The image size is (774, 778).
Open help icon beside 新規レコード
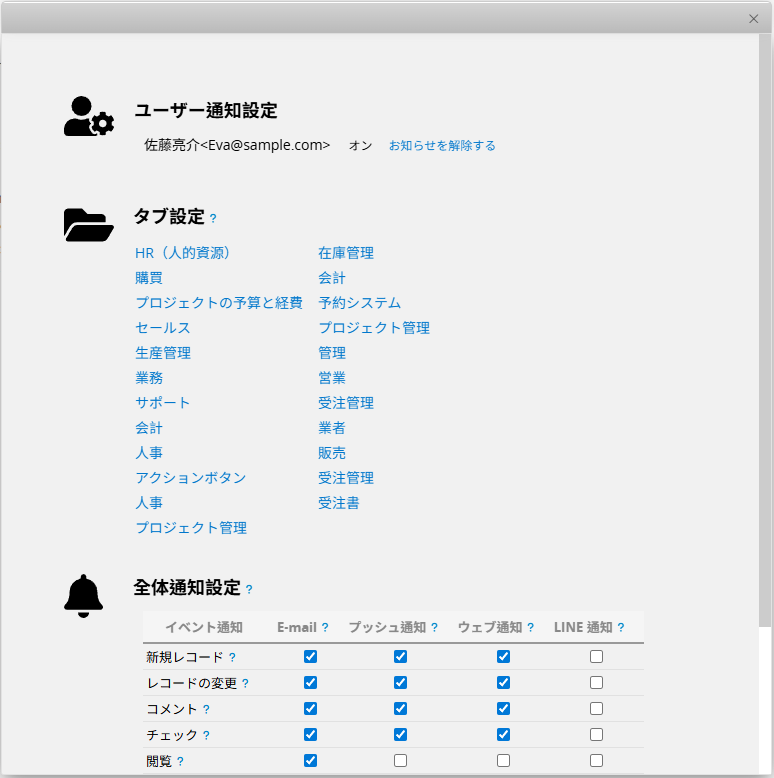(x=232, y=657)
